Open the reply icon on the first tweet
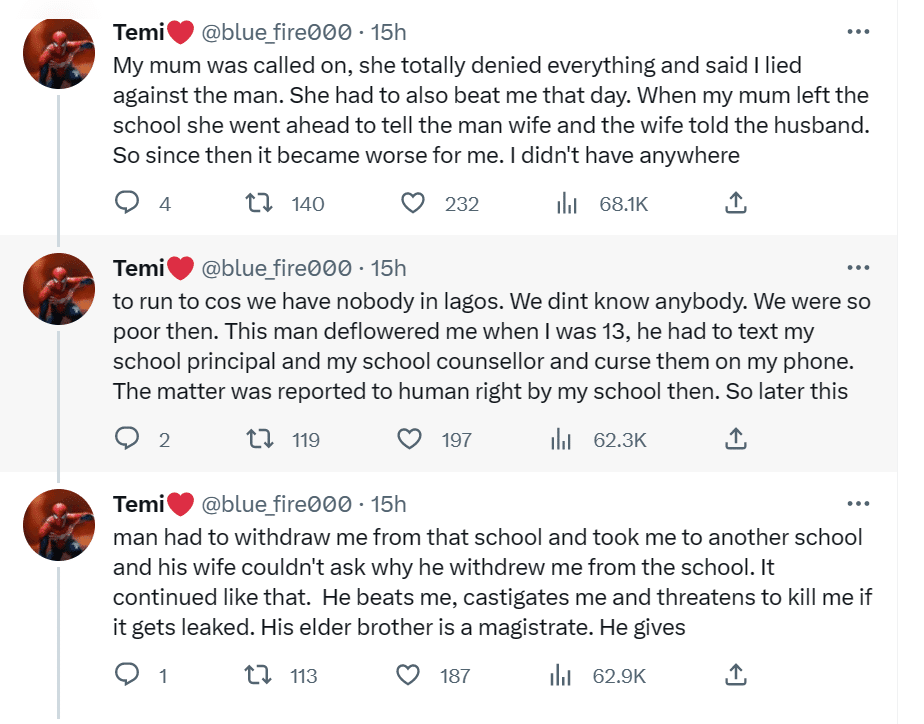This screenshot has width=924, height=724. (128, 202)
